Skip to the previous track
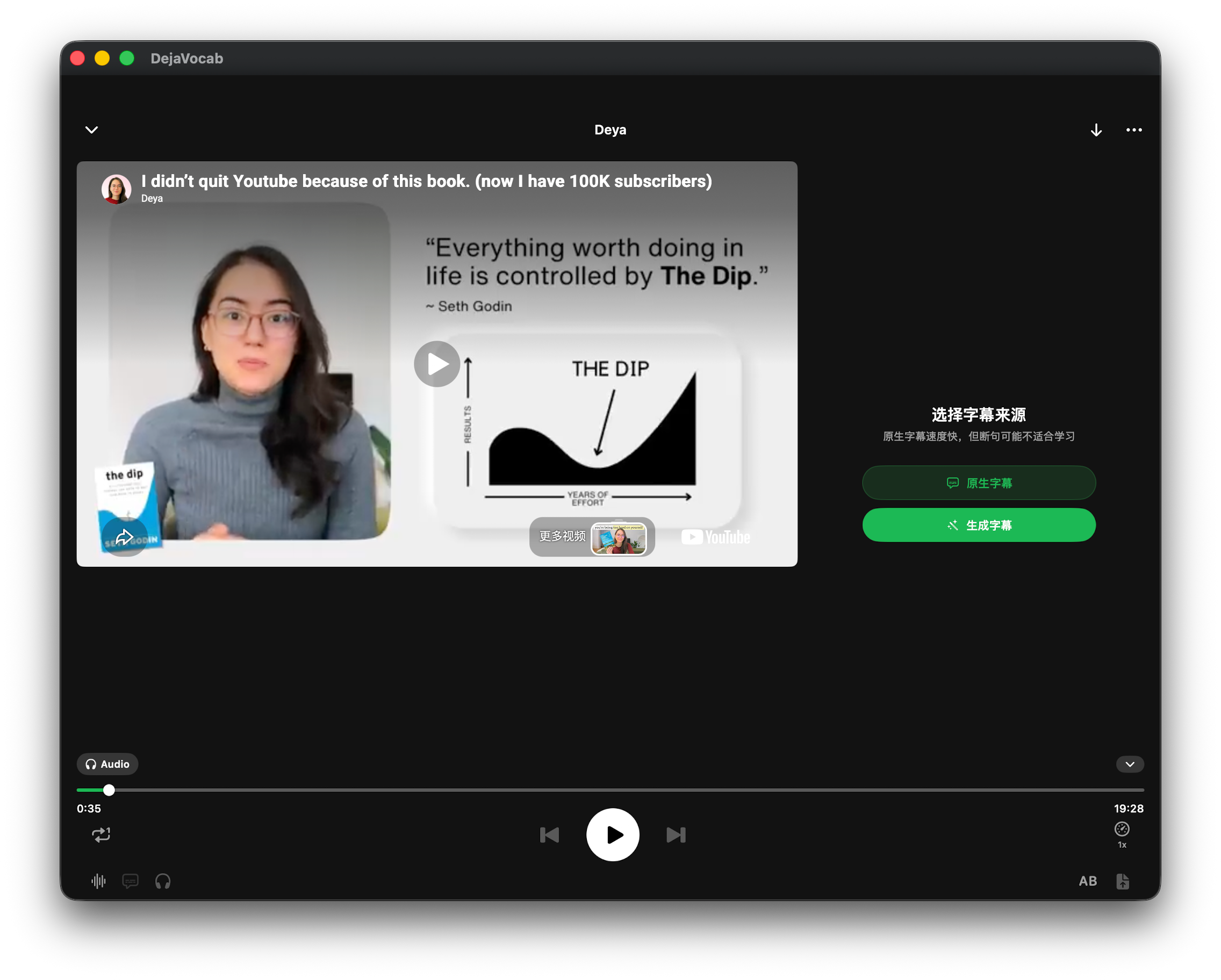The height and width of the screenshot is (980, 1221). (x=549, y=835)
